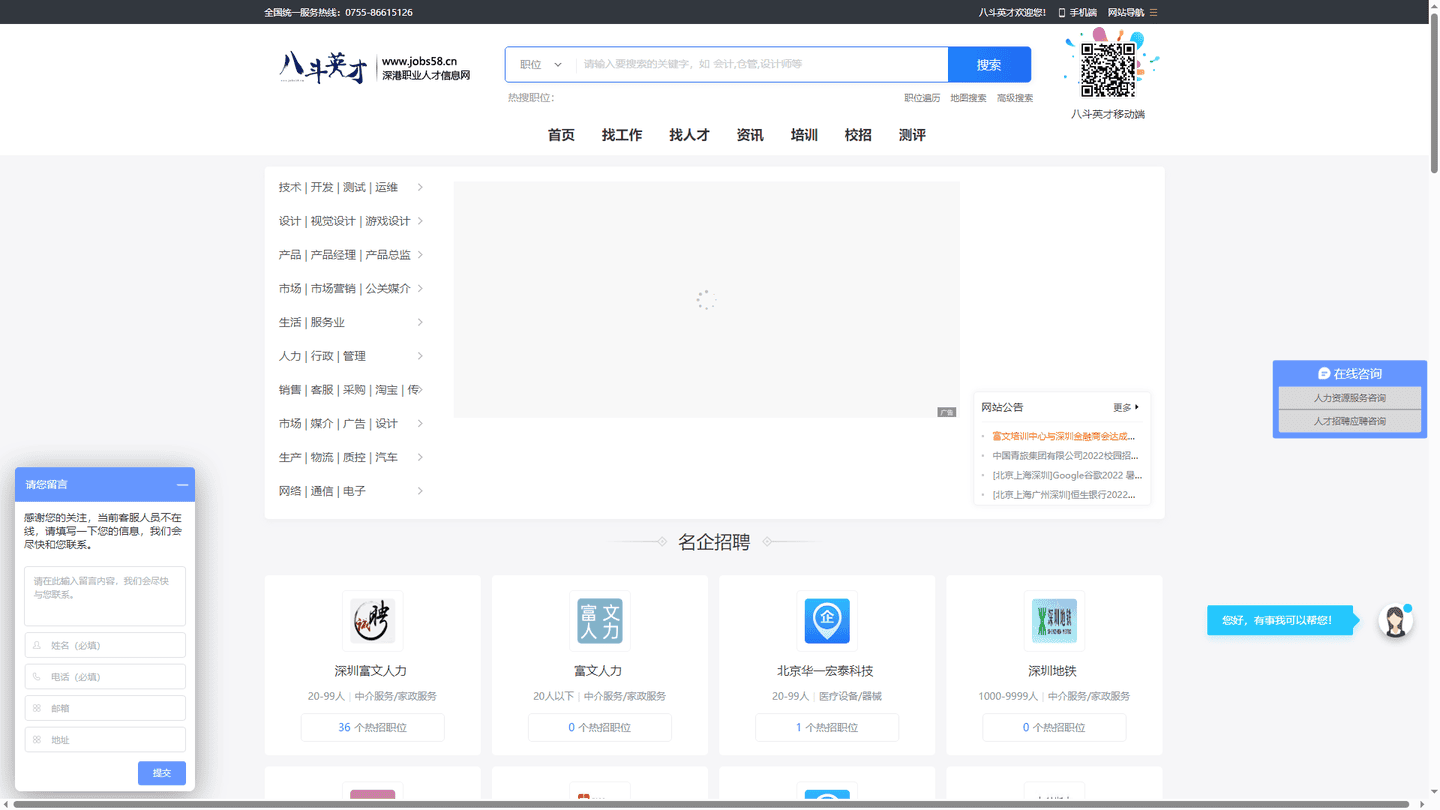This screenshot has width=1440, height=810.
Task: Focus the 邮箱 field
Action: (x=105, y=708)
